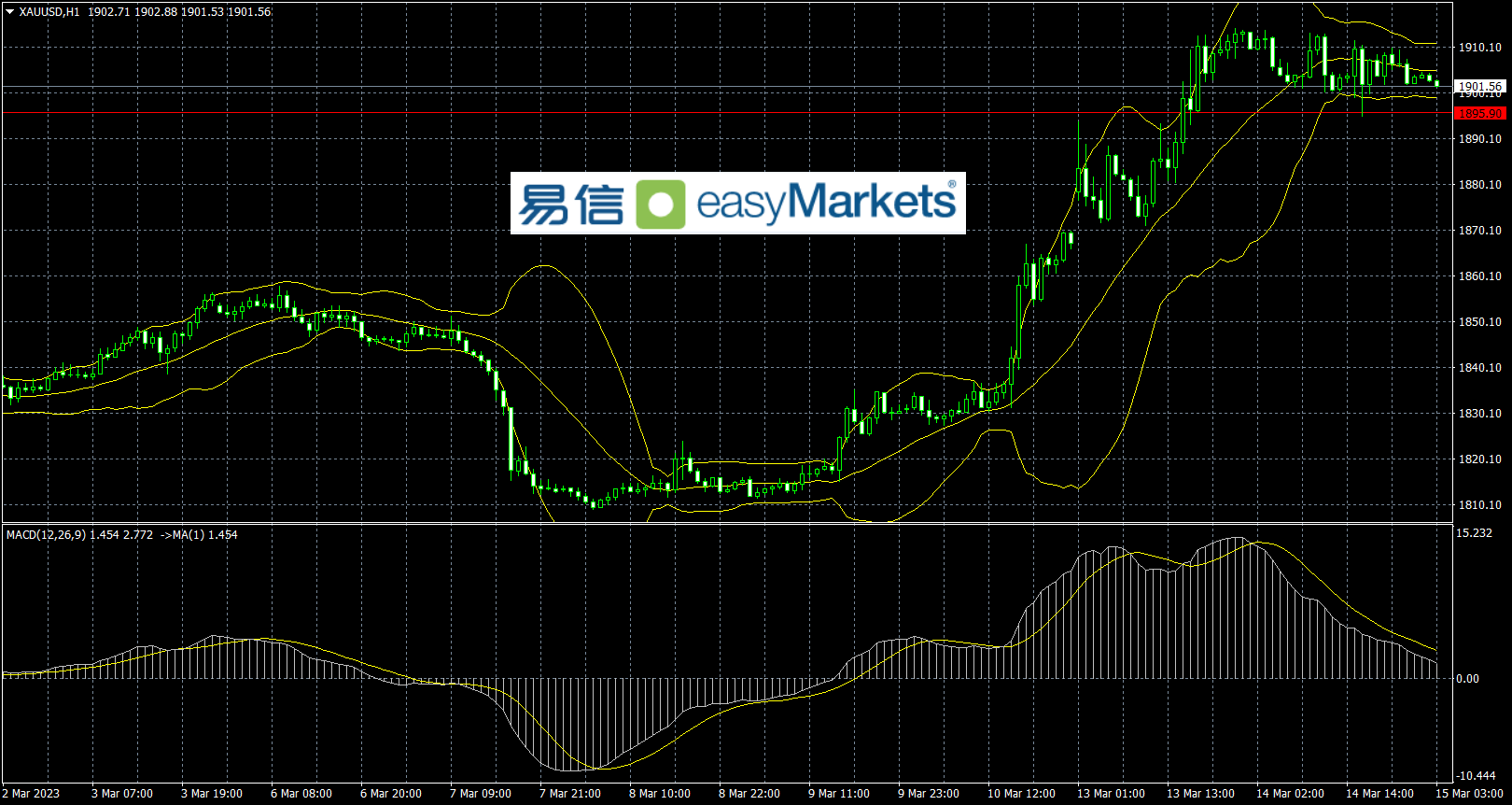Click the dropdown arrow beside XAUUSD,H1

(x=10, y=12)
